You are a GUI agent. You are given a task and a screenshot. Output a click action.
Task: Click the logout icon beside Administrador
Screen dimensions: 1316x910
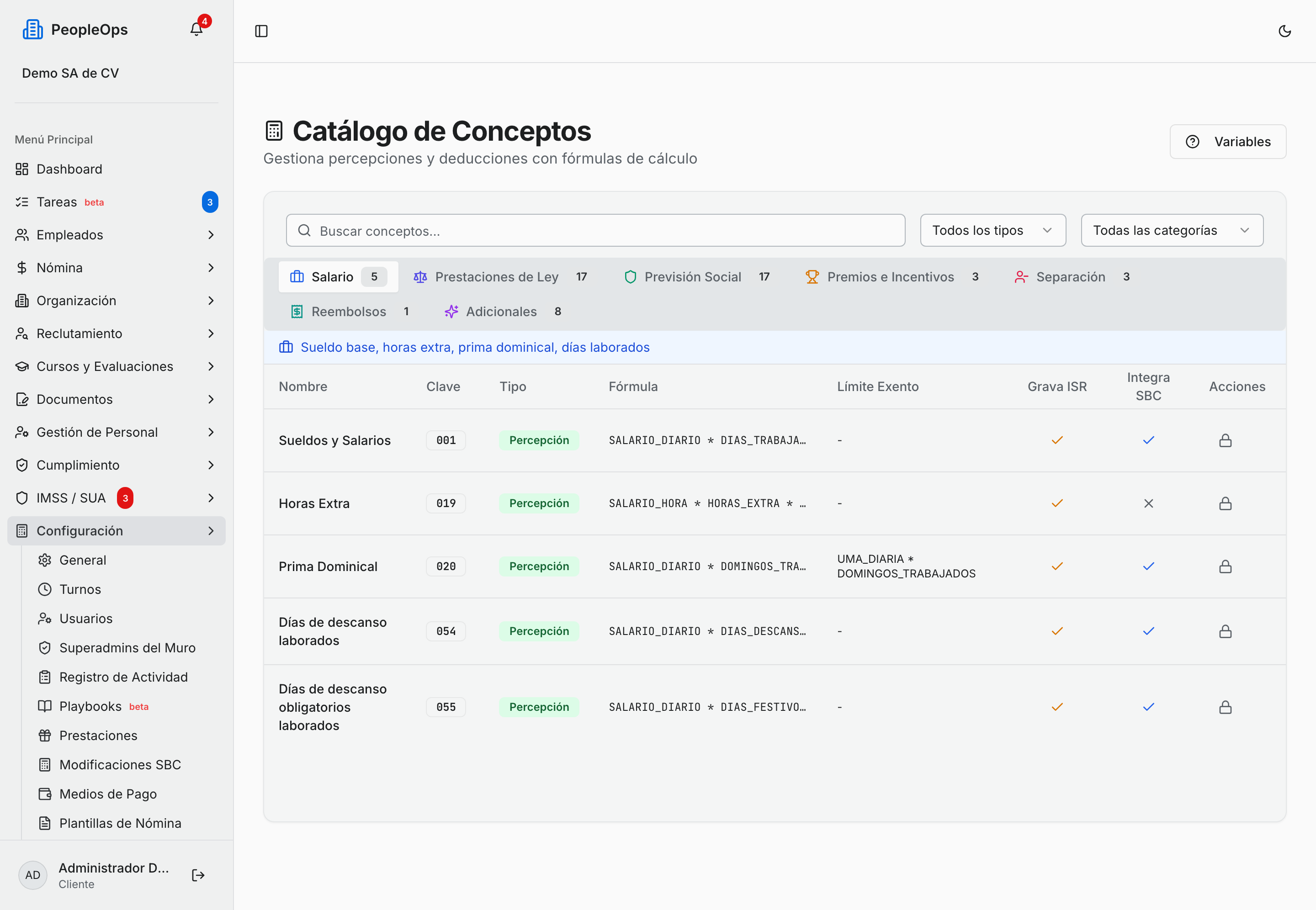(x=198, y=875)
